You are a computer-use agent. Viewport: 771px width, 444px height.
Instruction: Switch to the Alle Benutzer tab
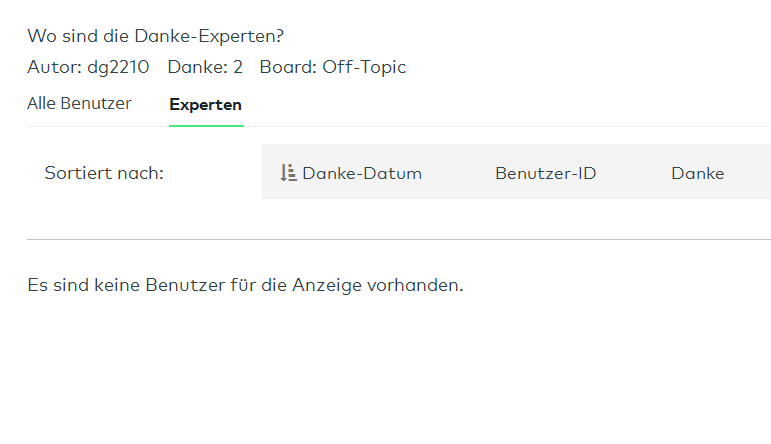(x=79, y=103)
